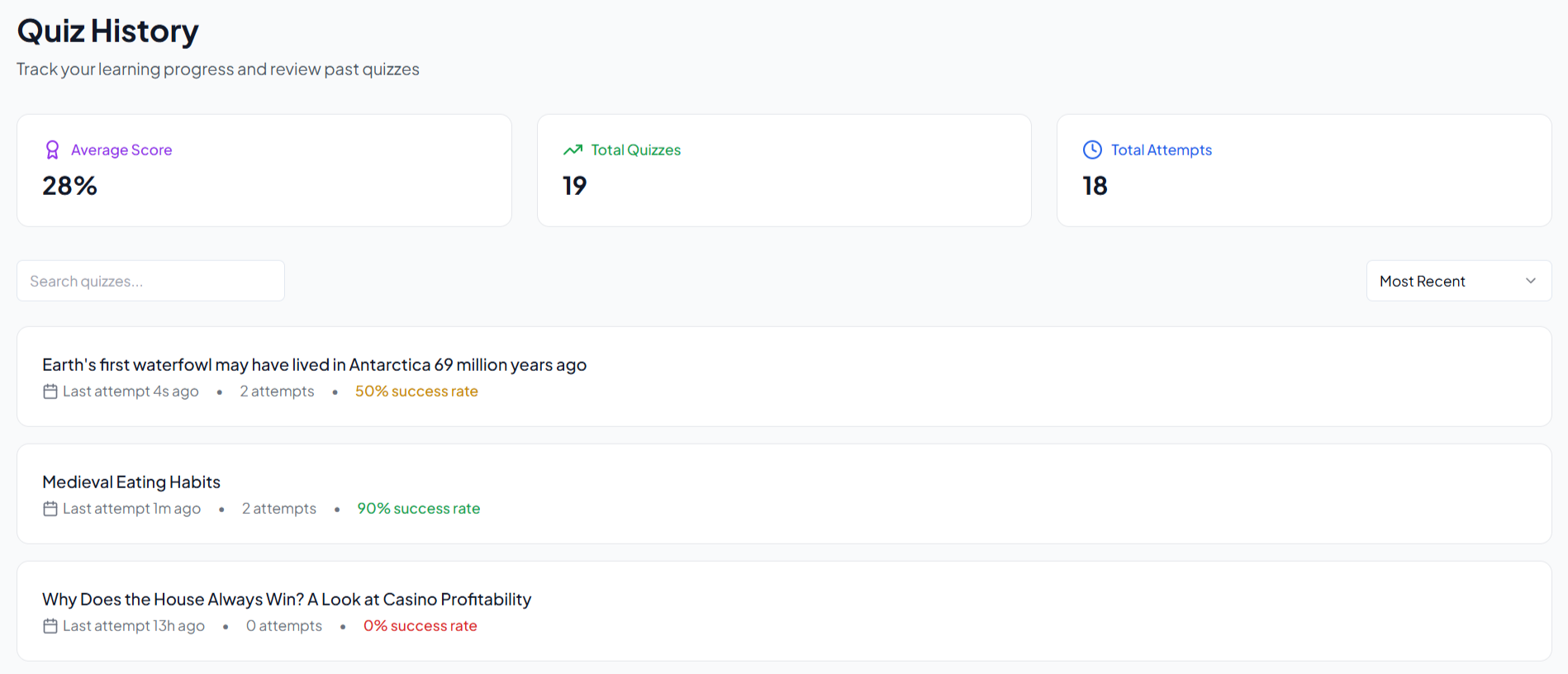The width and height of the screenshot is (1568, 674).
Task: Expand sorting options via the chevron arrow
Action: pos(1530,281)
